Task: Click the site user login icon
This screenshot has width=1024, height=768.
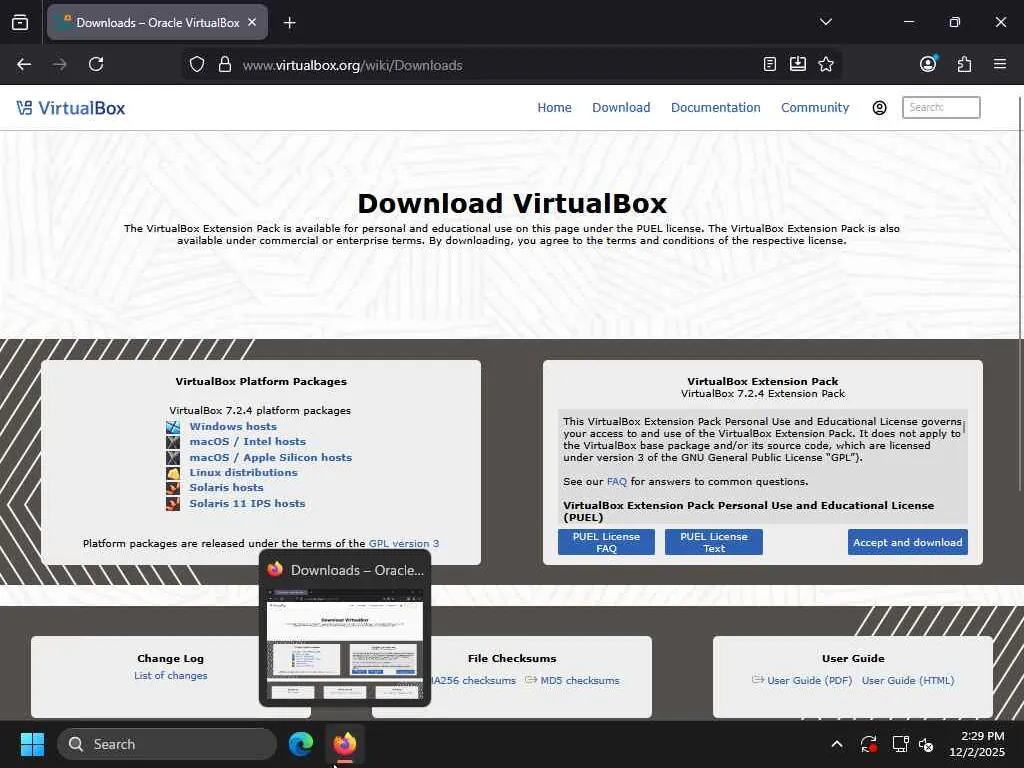Action: pos(879,108)
